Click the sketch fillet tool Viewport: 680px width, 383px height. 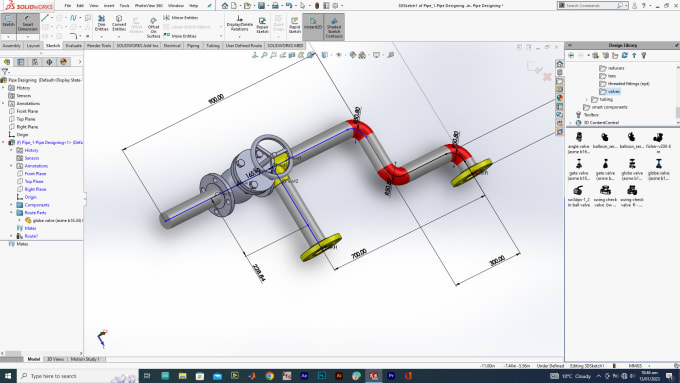point(73,36)
